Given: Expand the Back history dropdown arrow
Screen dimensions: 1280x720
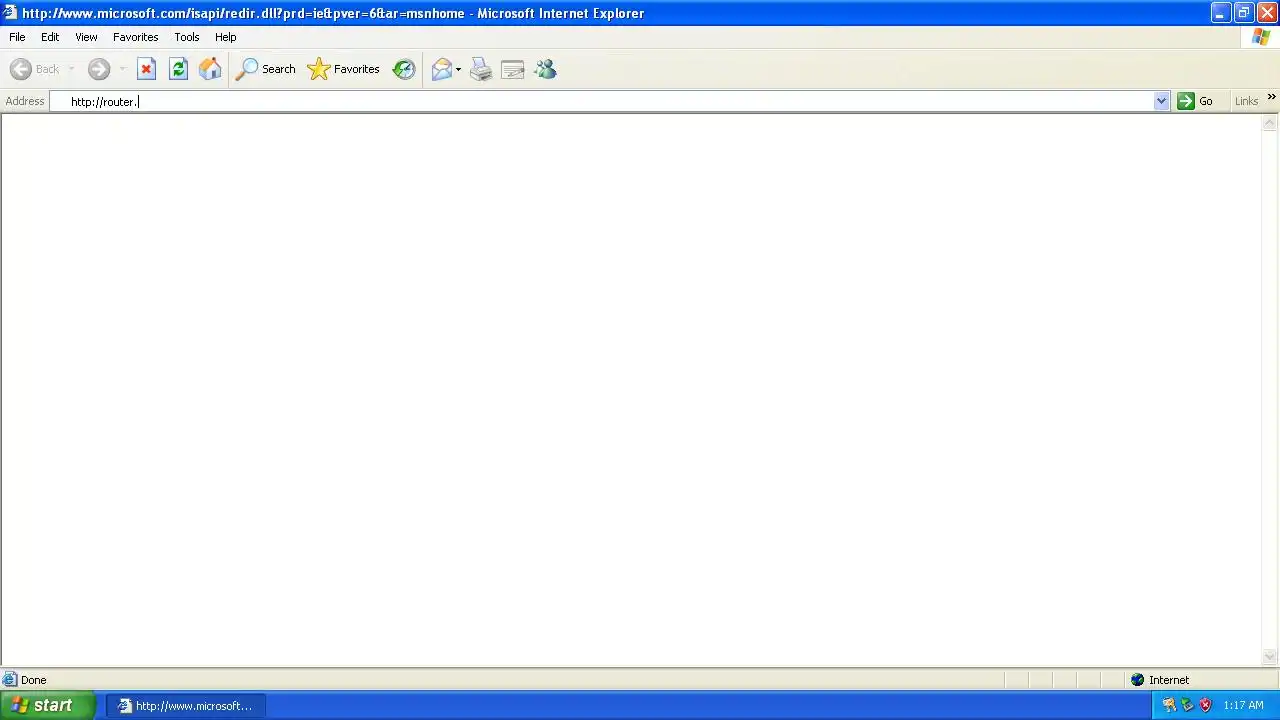Looking at the screenshot, I should pos(72,69).
